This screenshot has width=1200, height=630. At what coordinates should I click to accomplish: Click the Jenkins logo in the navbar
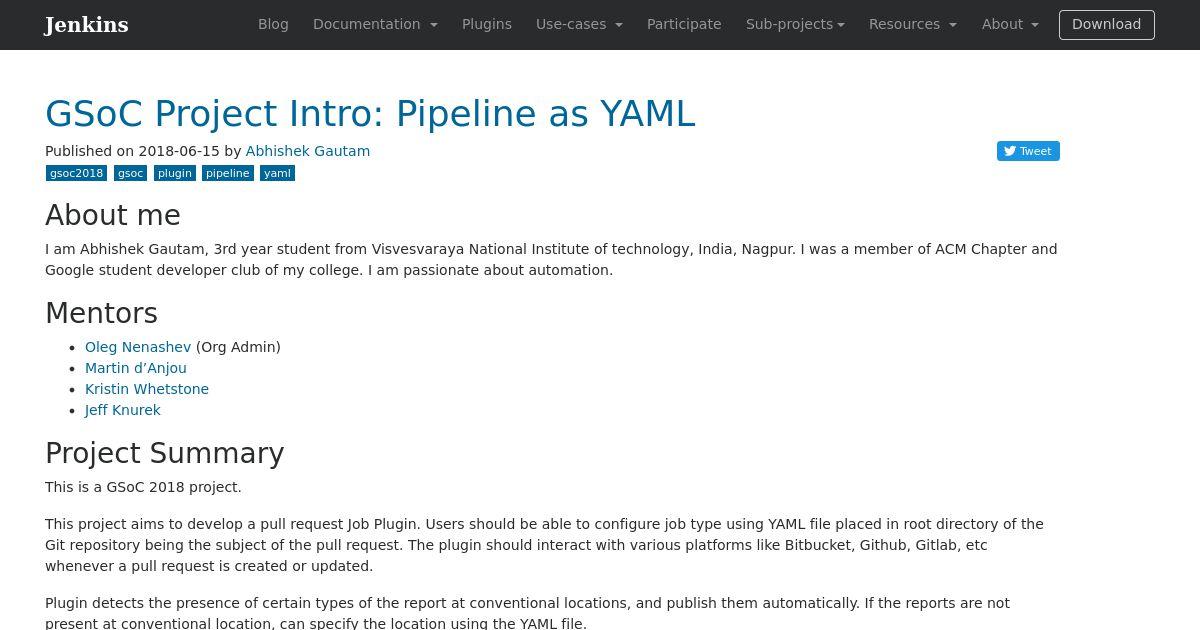86,25
